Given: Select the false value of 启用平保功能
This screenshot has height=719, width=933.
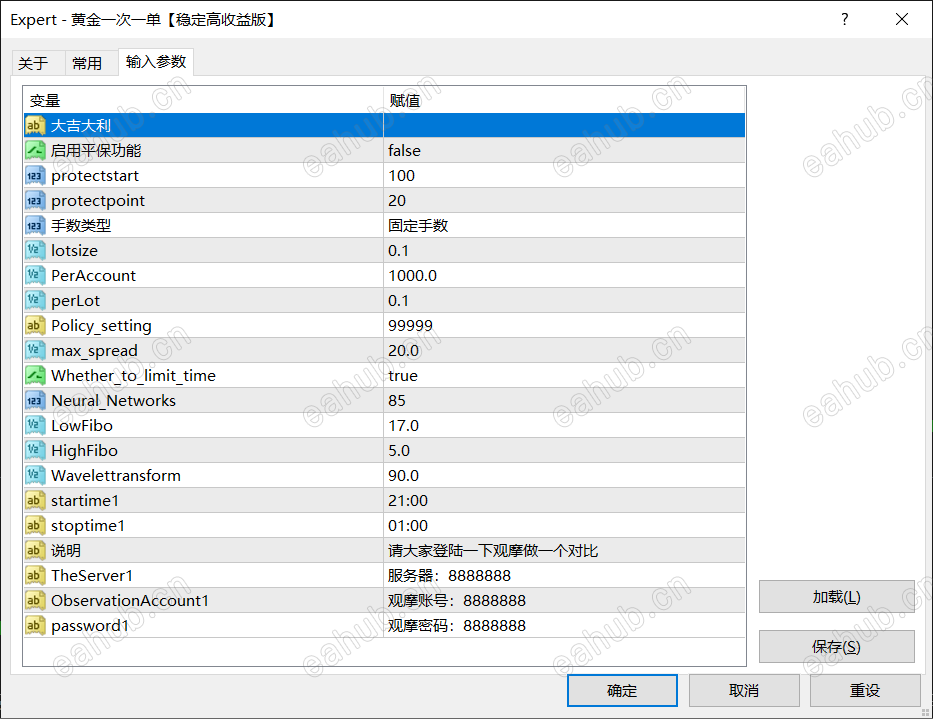Looking at the screenshot, I should (x=405, y=151).
